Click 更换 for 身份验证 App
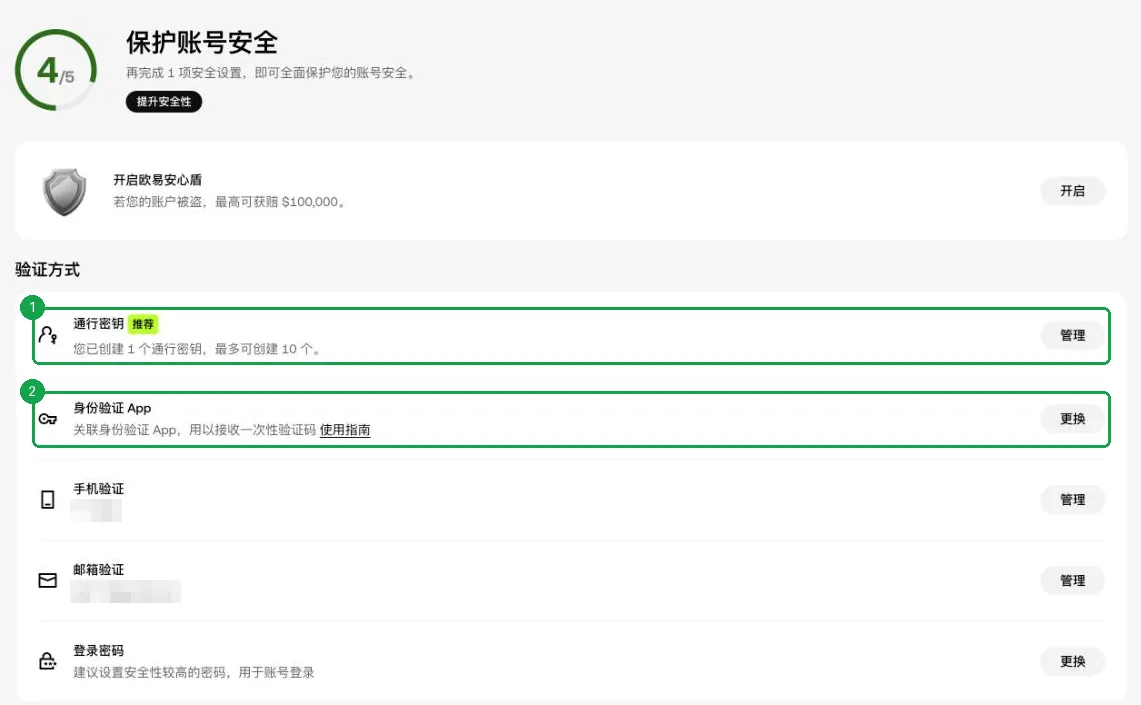Image resolution: width=1141 pixels, height=705 pixels. tap(1072, 418)
